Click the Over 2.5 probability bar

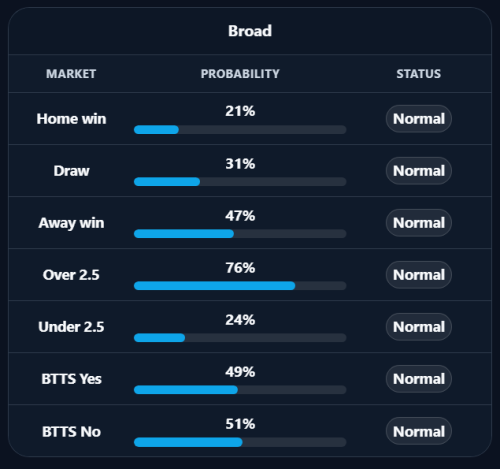click(240, 286)
